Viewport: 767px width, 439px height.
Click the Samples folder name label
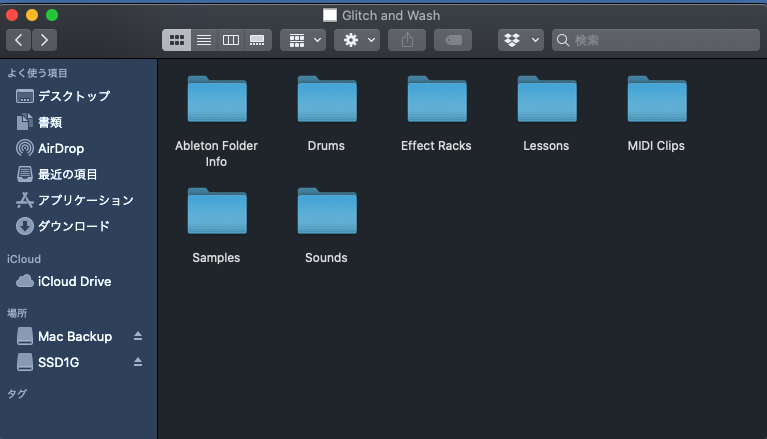coord(216,258)
